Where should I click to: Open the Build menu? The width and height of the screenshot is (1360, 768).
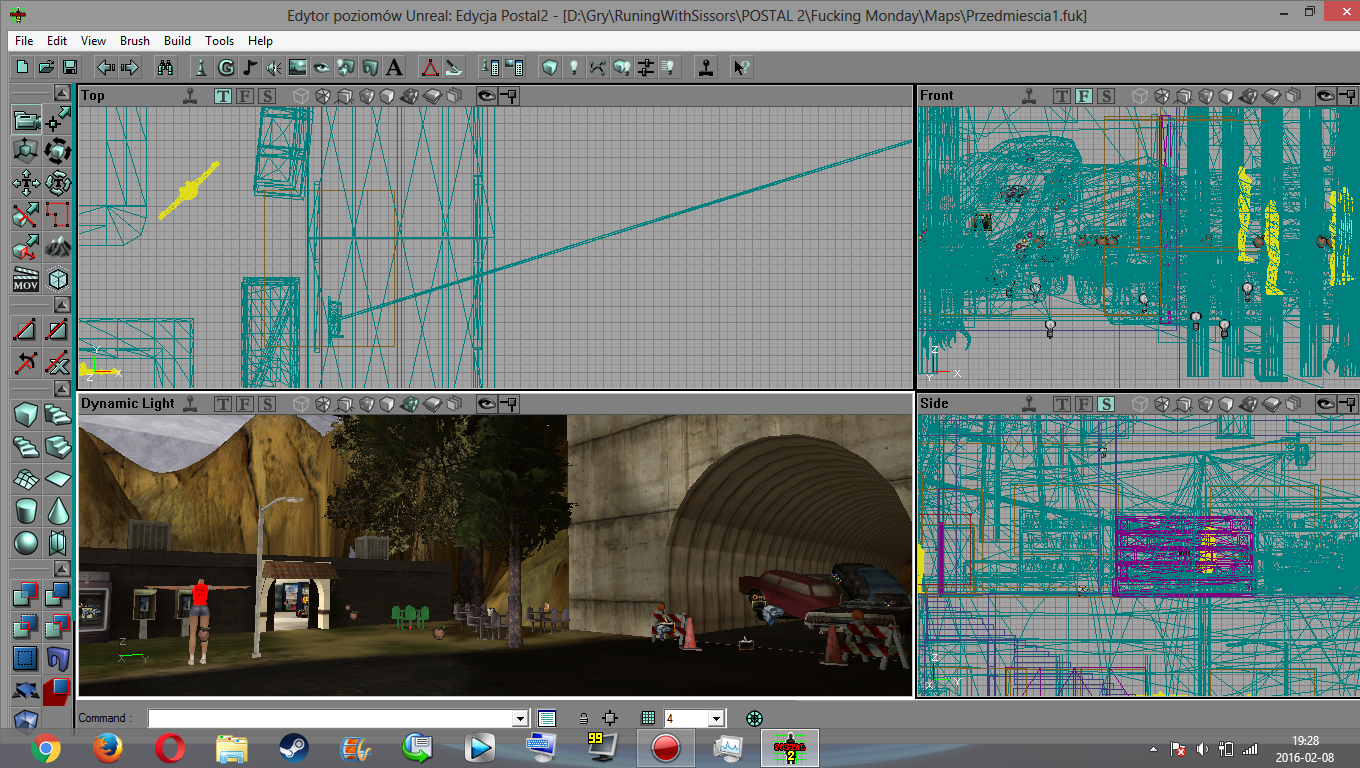(177, 41)
